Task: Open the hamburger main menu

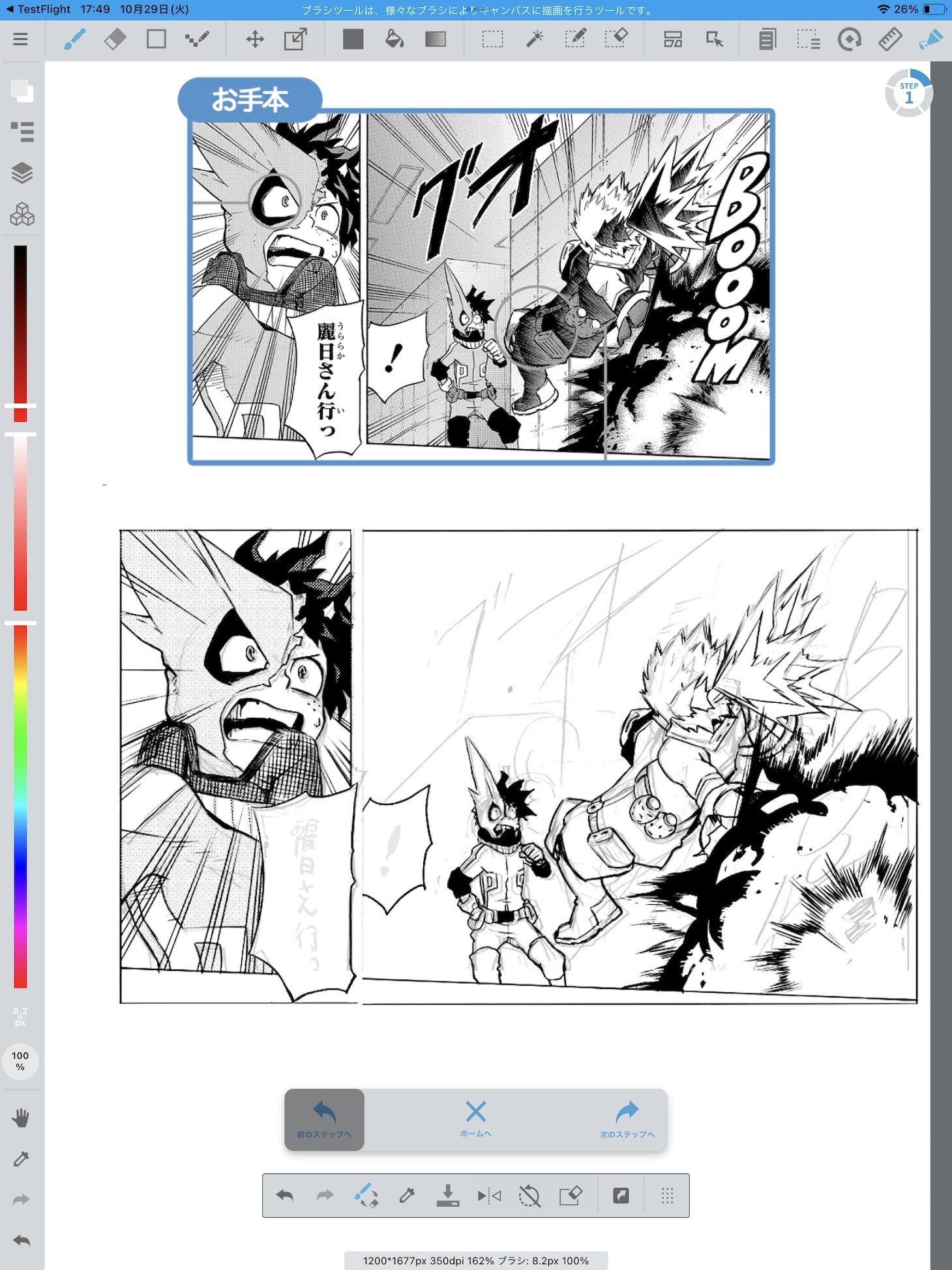Action: point(21,40)
